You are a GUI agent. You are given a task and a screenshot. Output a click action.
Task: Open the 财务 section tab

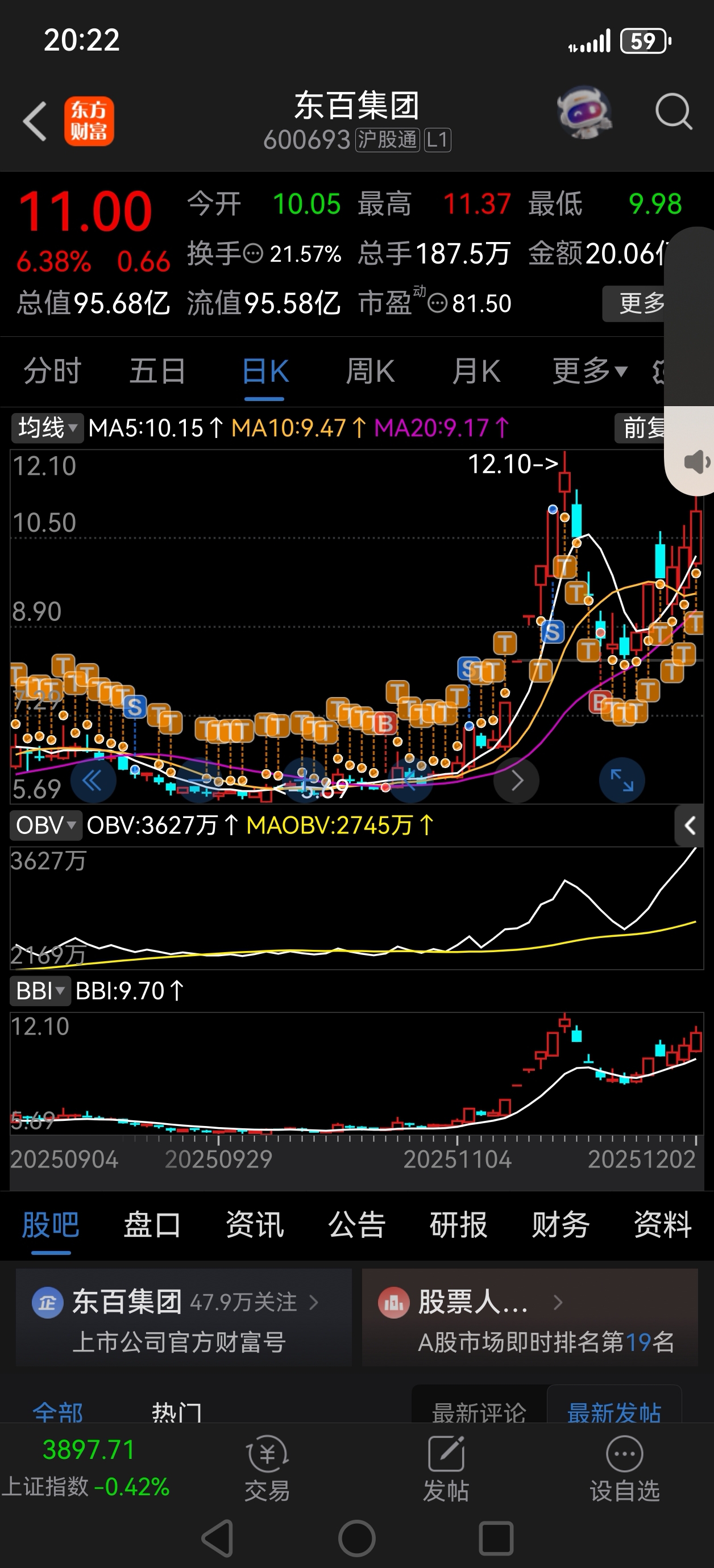(x=561, y=1225)
